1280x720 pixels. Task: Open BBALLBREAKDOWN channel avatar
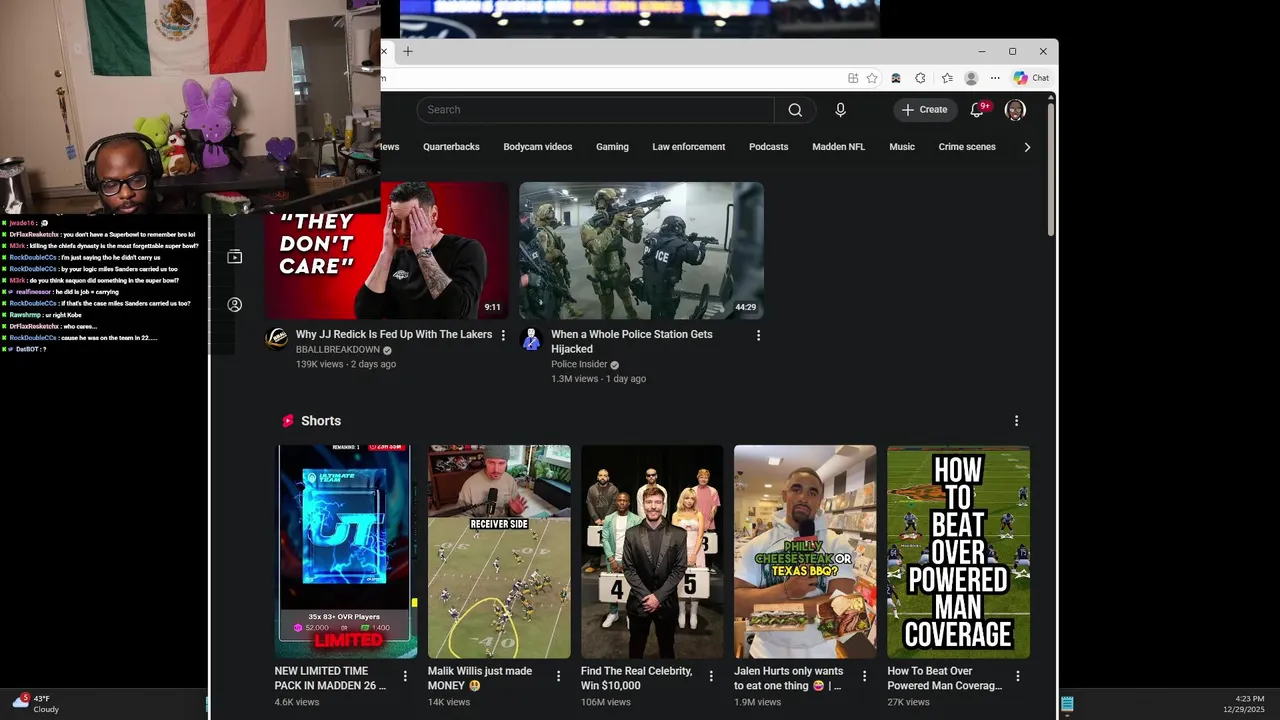point(276,338)
